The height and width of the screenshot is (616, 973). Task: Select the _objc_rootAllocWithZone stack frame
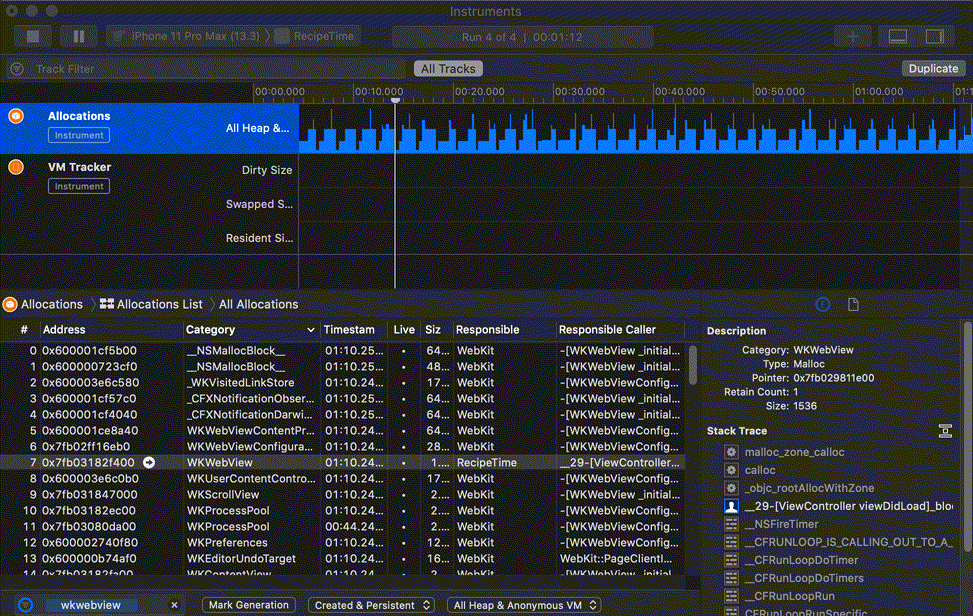(x=809, y=488)
